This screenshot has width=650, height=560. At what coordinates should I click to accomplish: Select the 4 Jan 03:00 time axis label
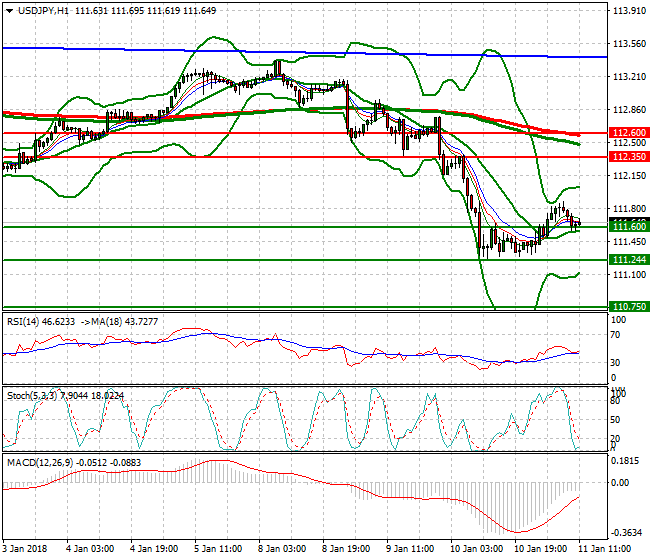point(90,549)
